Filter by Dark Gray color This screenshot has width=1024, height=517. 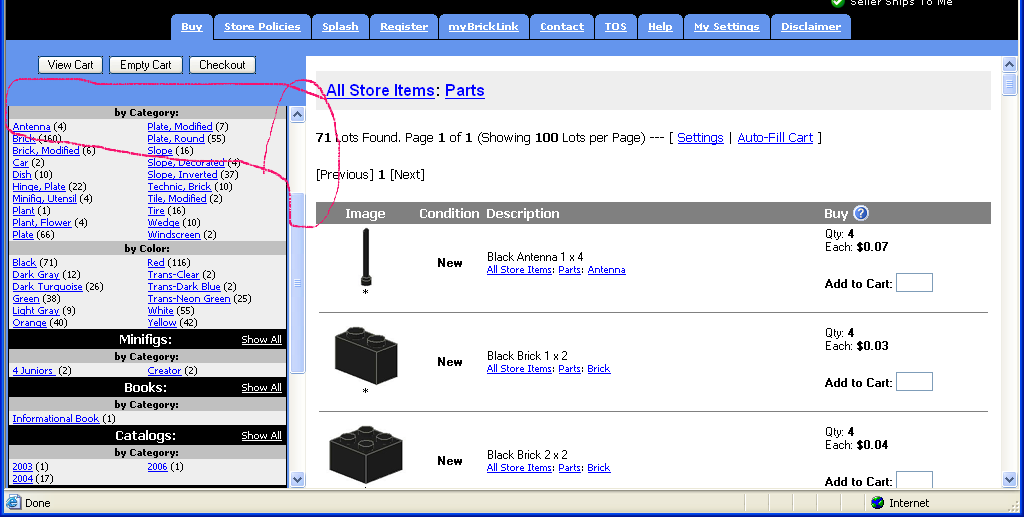(36, 275)
